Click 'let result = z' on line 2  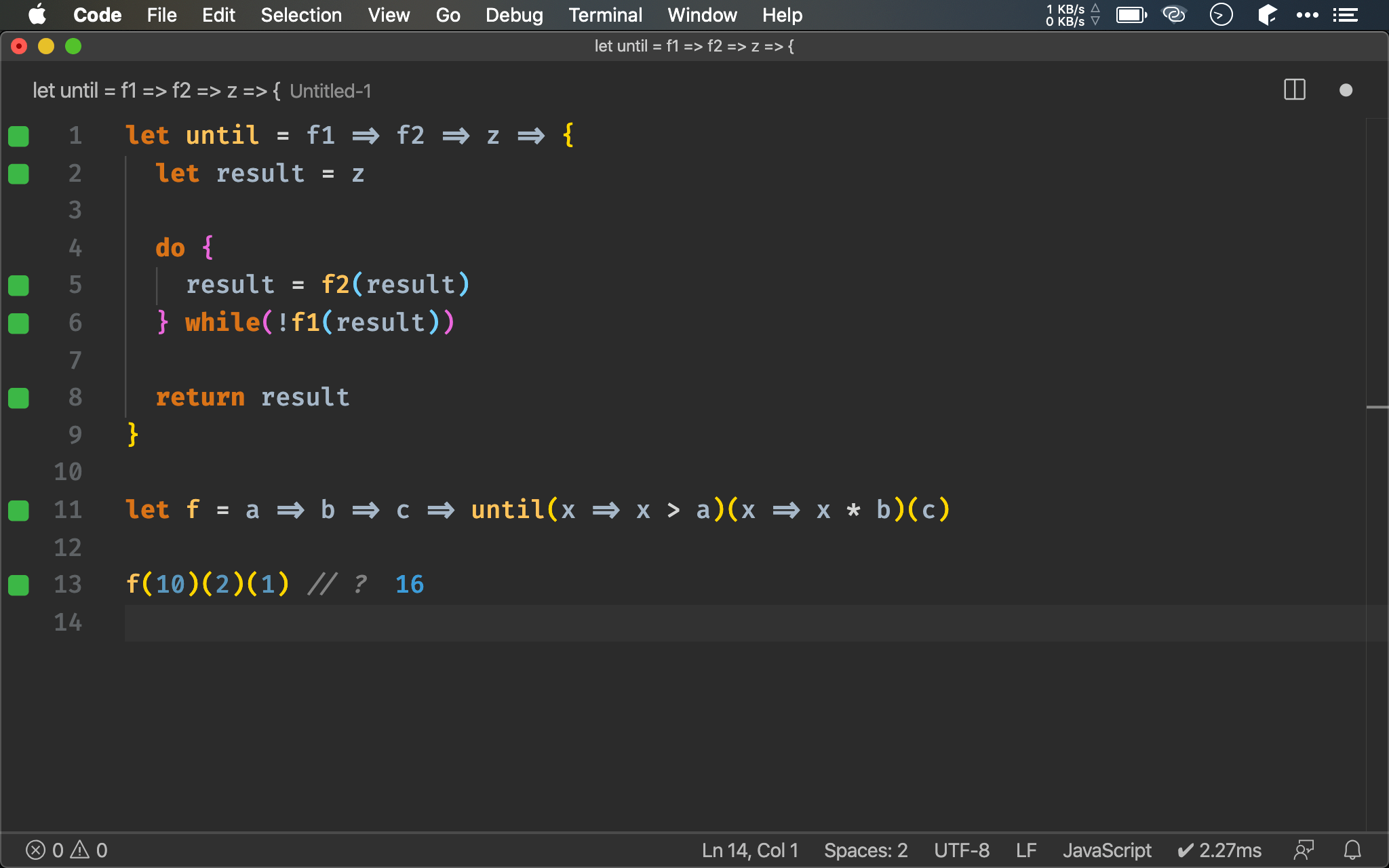[x=260, y=174]
